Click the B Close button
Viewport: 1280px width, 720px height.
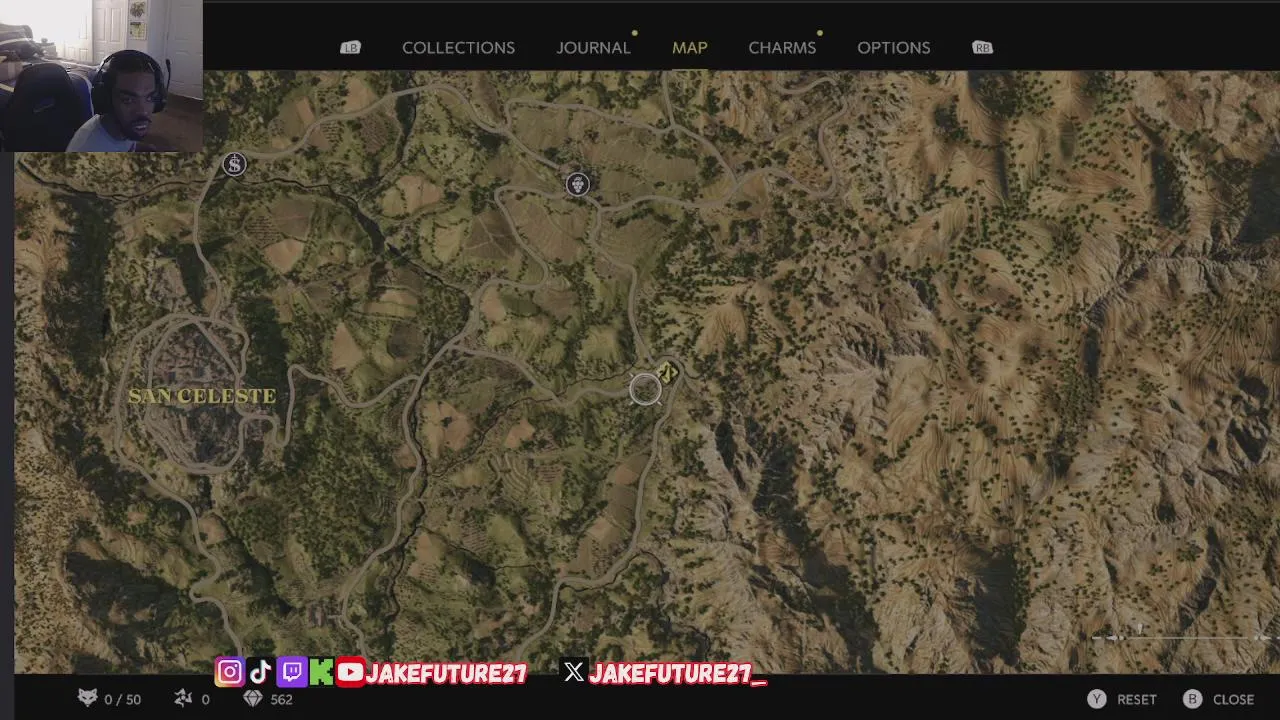pos(1218,699)
